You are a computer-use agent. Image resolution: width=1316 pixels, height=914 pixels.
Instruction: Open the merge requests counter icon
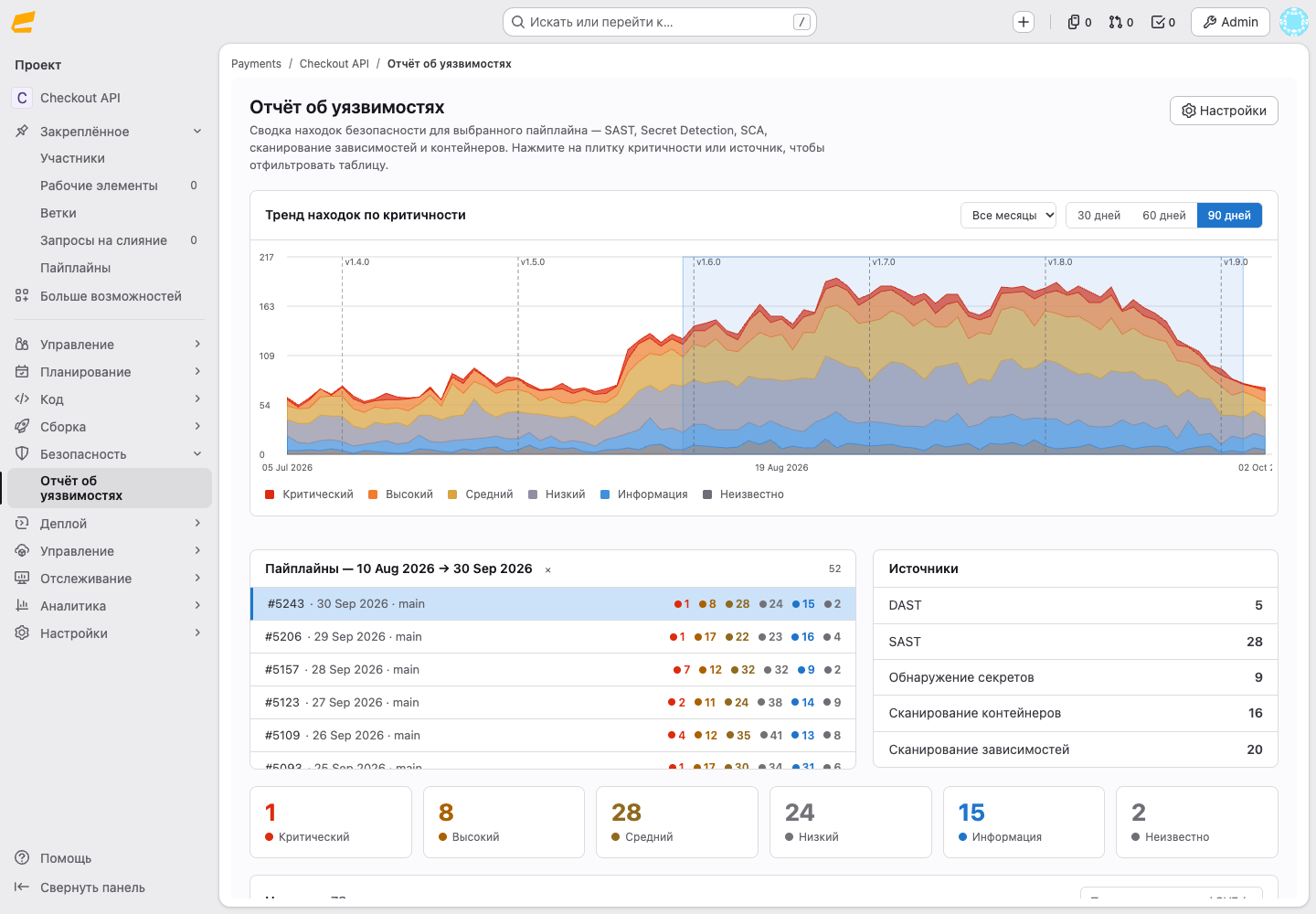(1120, 22)
